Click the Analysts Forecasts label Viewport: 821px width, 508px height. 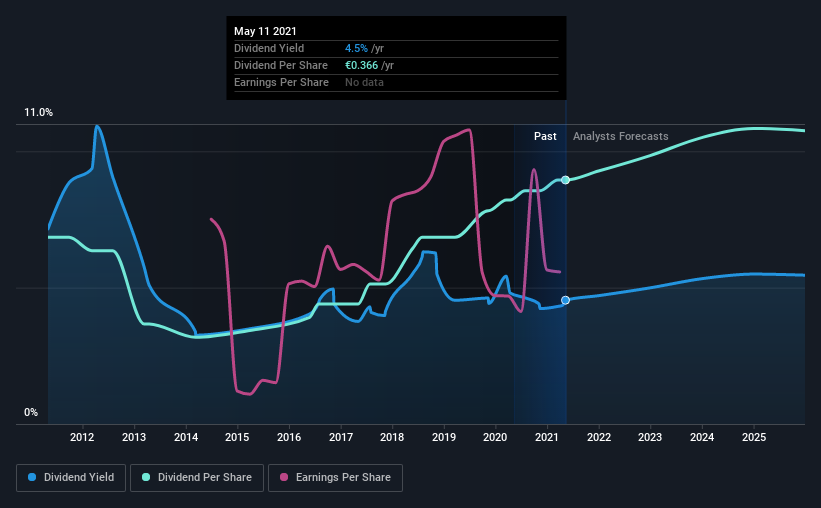pos(620,136)
